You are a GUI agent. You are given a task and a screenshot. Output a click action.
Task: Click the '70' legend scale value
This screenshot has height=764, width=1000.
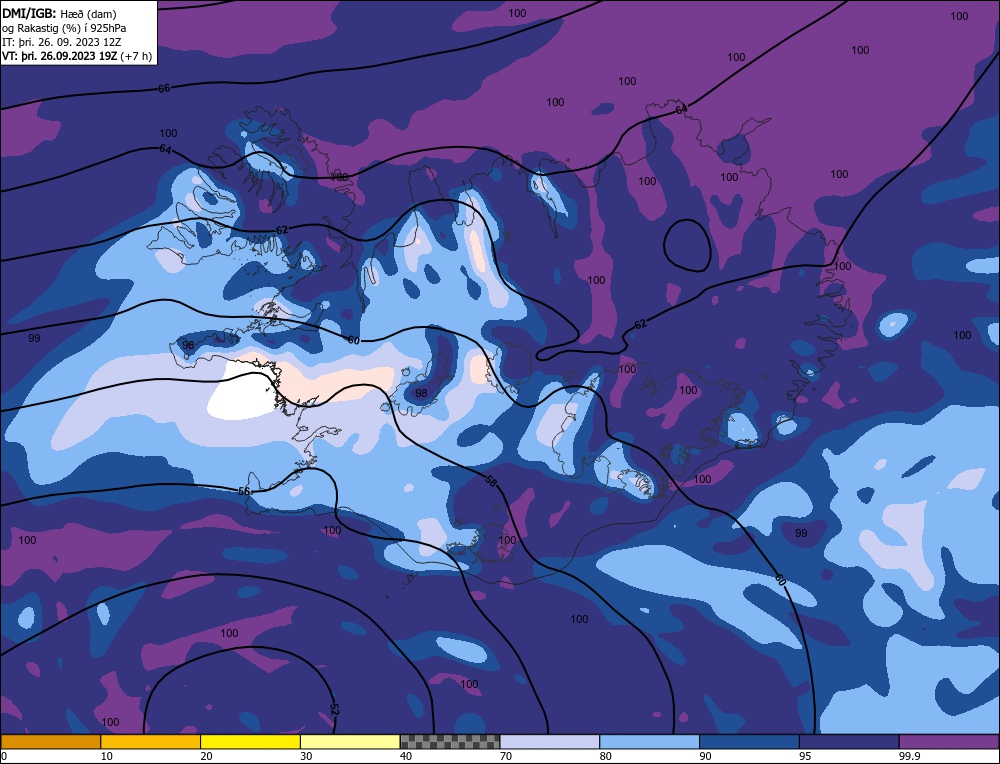point(506,756)
